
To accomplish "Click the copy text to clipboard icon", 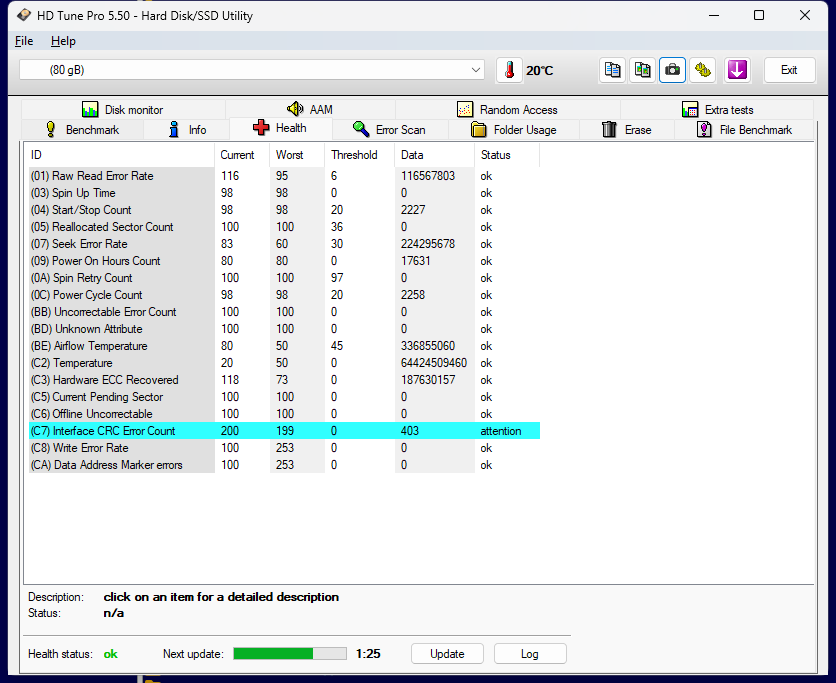I will point(612,70).
